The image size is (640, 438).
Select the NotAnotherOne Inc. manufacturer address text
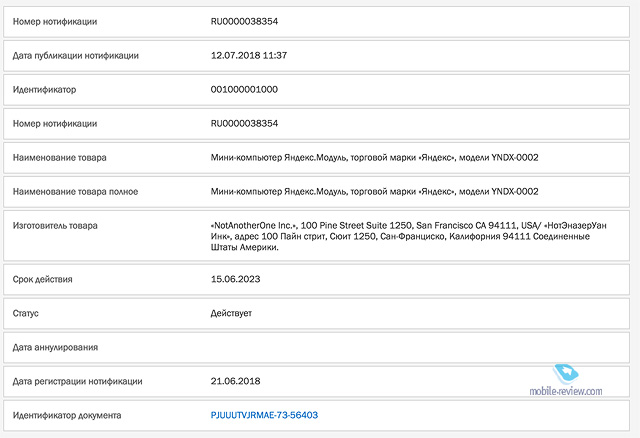(x=409, y=236)
